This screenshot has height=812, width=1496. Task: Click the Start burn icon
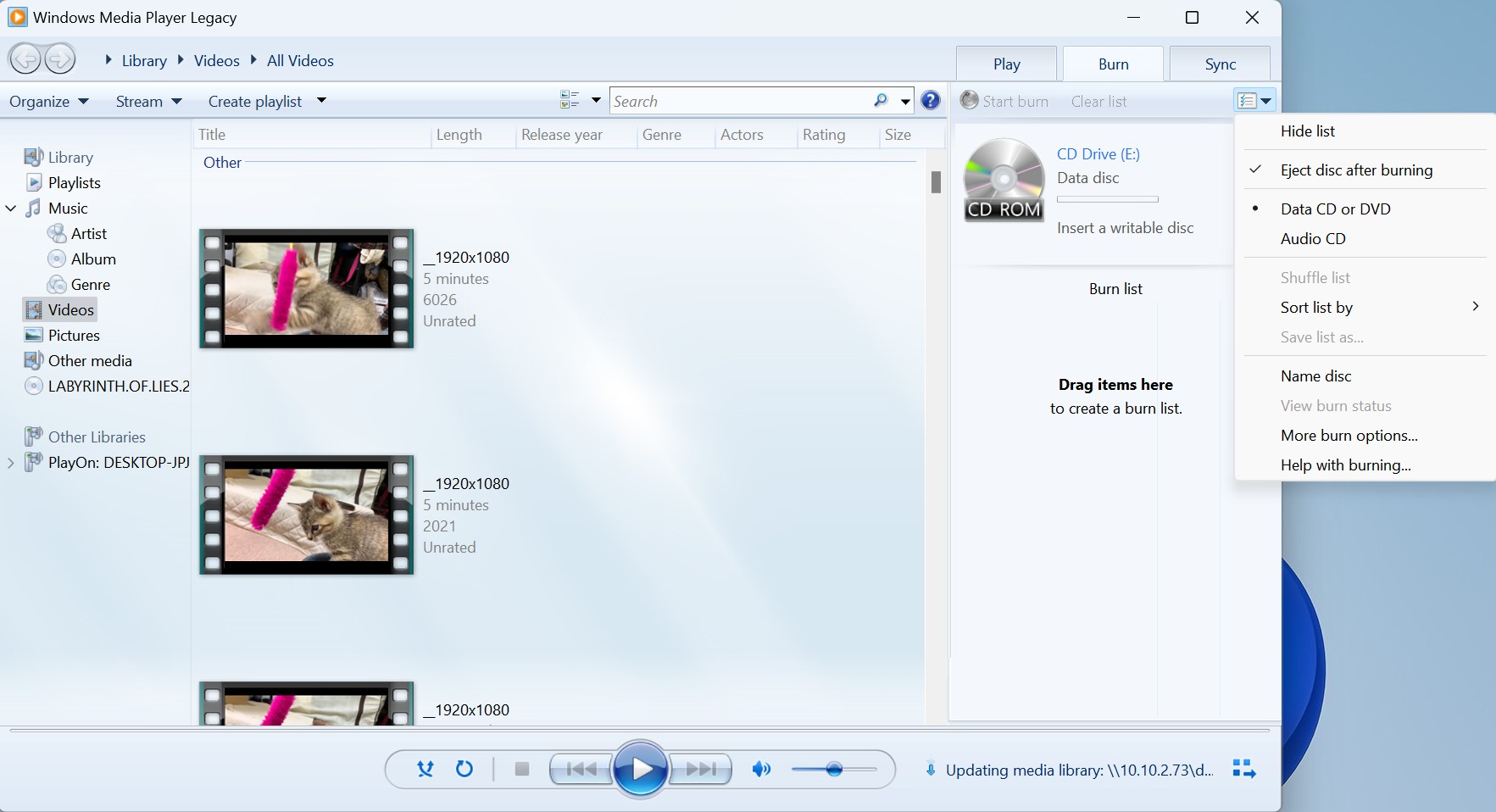[970, 100]
